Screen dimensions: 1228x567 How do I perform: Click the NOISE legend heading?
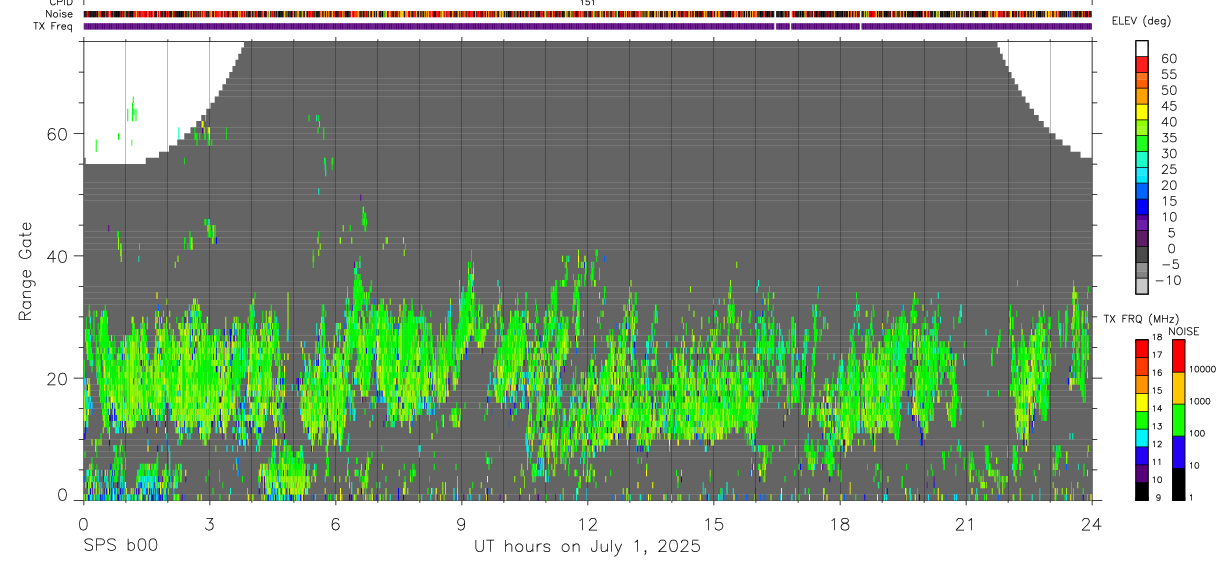pyautogui.click(x=1184, y=331)
